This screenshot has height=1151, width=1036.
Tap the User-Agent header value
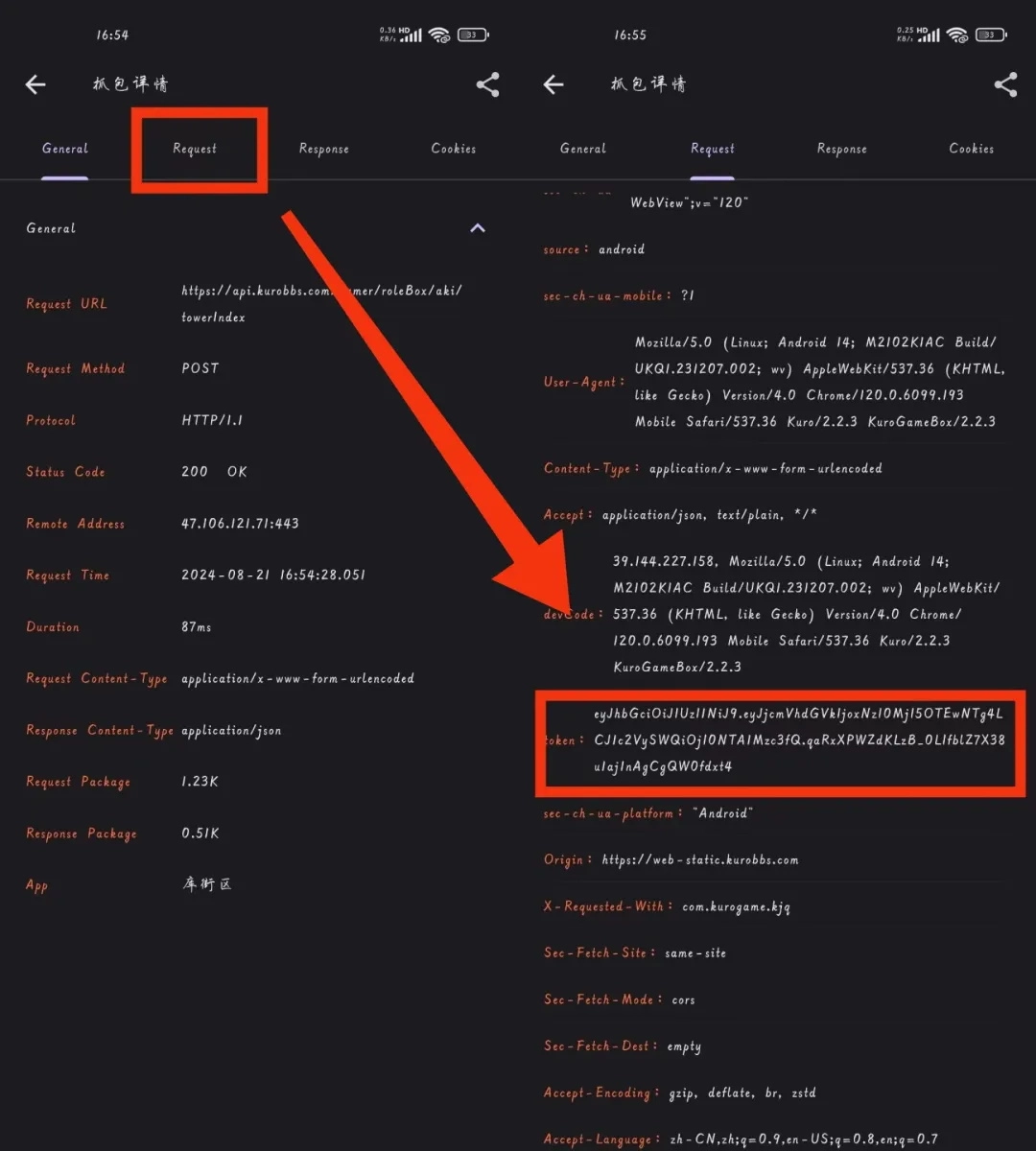click(x=816, y=382)
